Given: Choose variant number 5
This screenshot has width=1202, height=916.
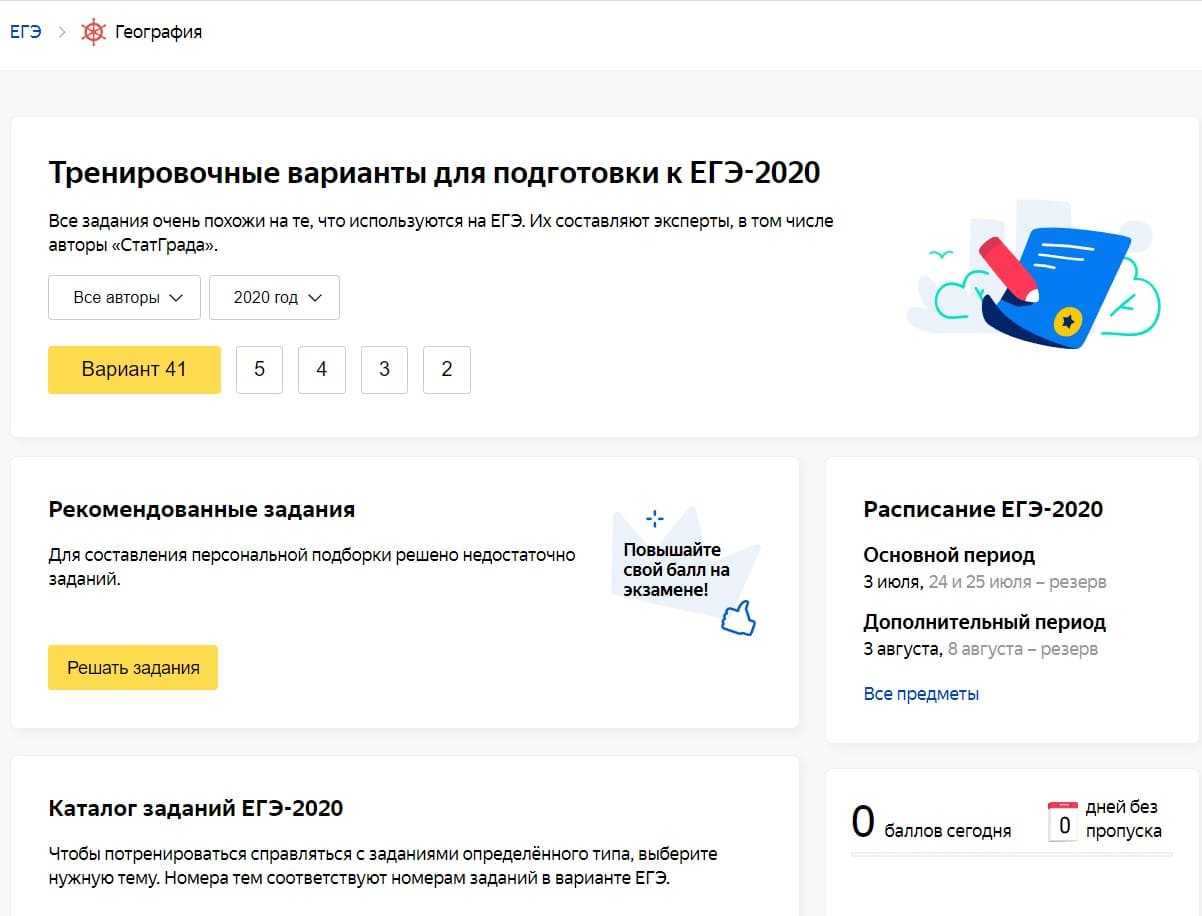Looking at the screenshot, I should 259,369.
